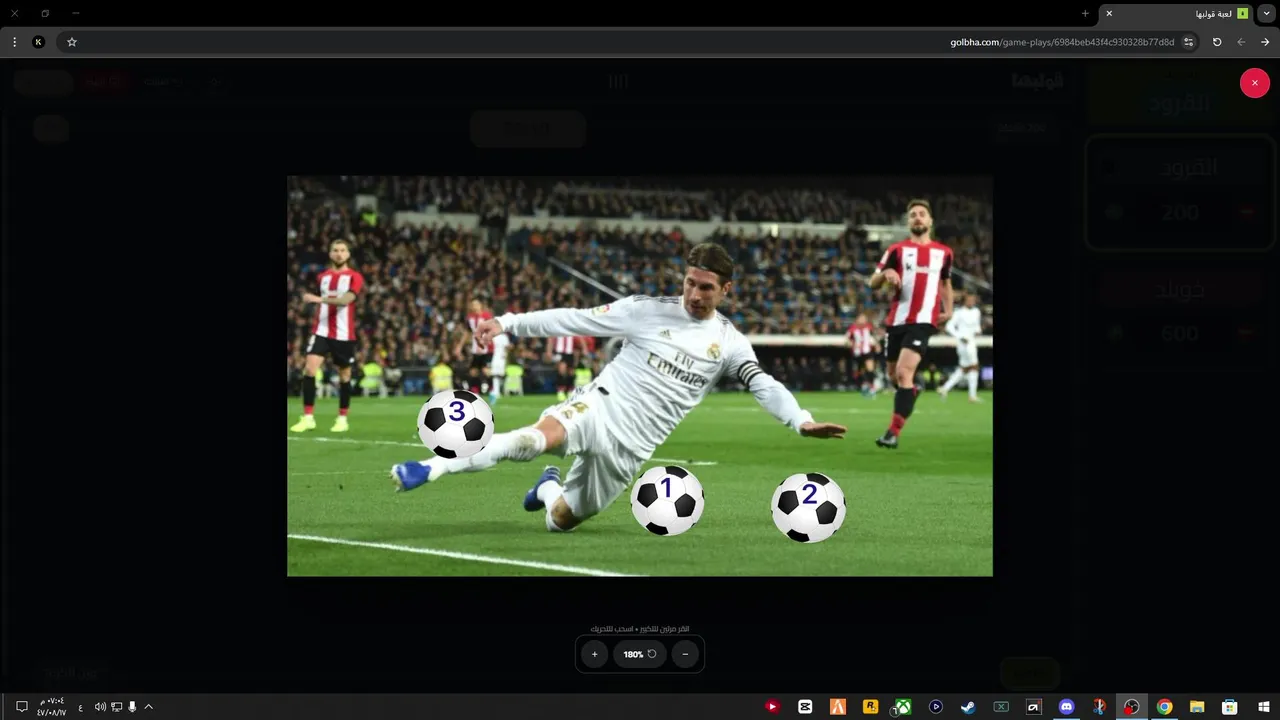1280x720 pixels.
Task: Go forward in browser history
Action: (x=1241, y=42)
